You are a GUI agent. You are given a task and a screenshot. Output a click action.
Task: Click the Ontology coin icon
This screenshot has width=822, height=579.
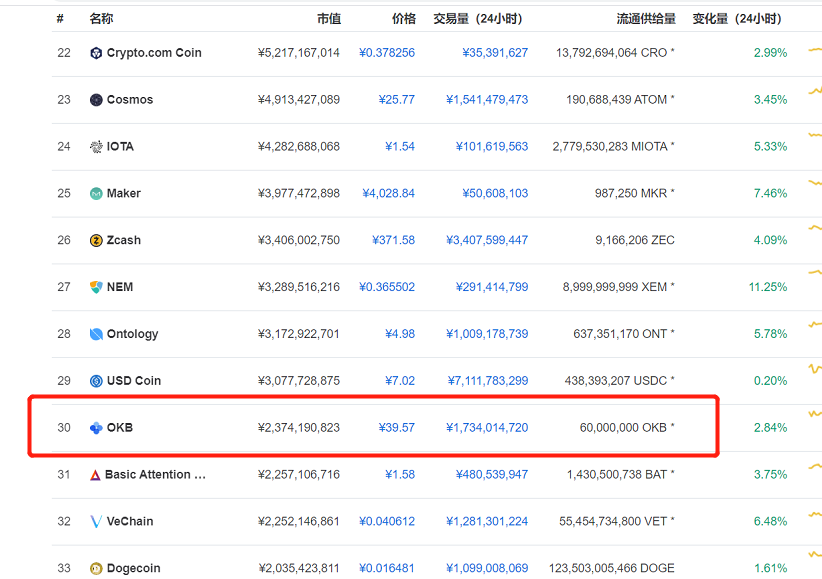96,334
